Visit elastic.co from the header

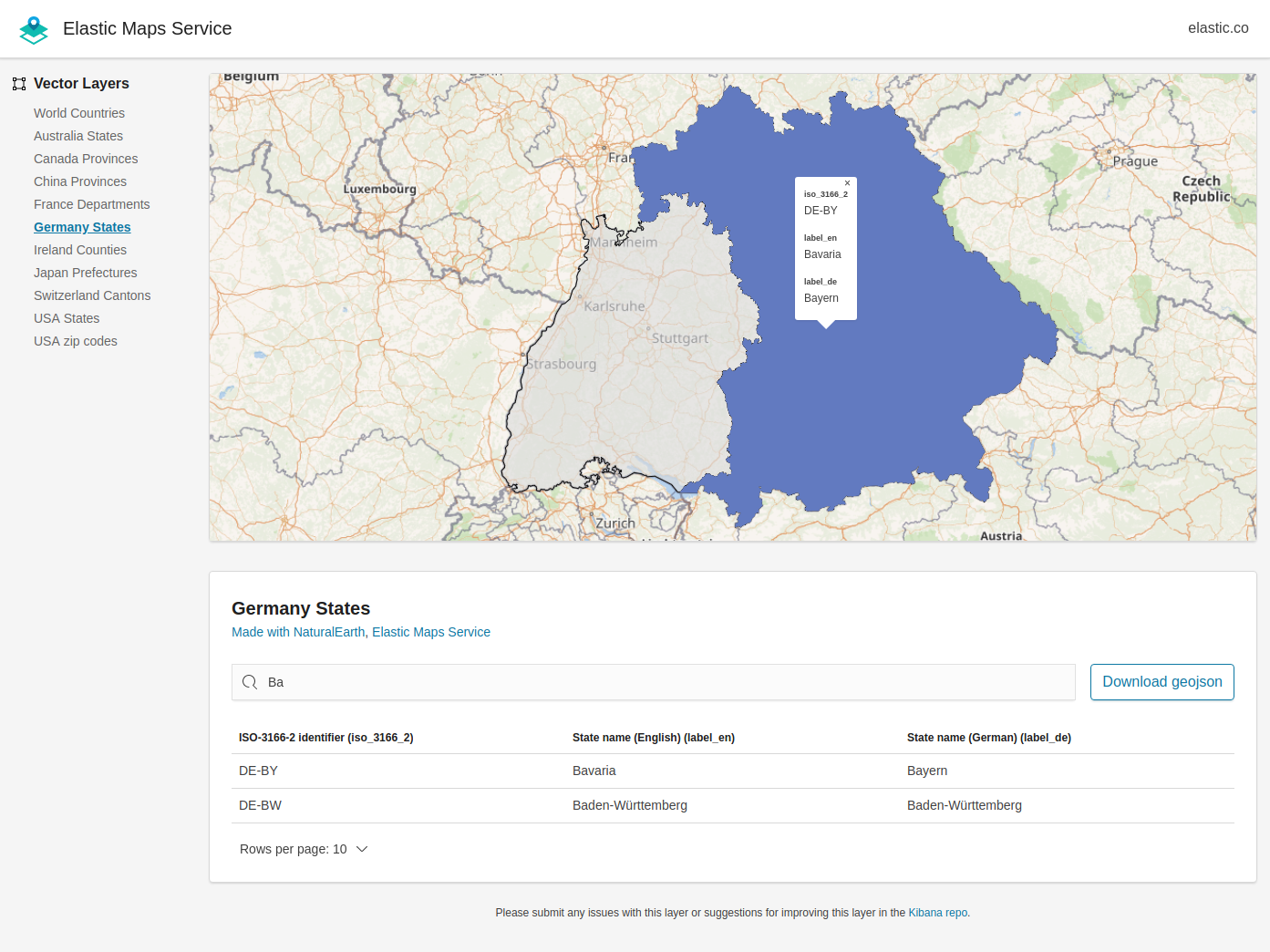point(1218,27)
